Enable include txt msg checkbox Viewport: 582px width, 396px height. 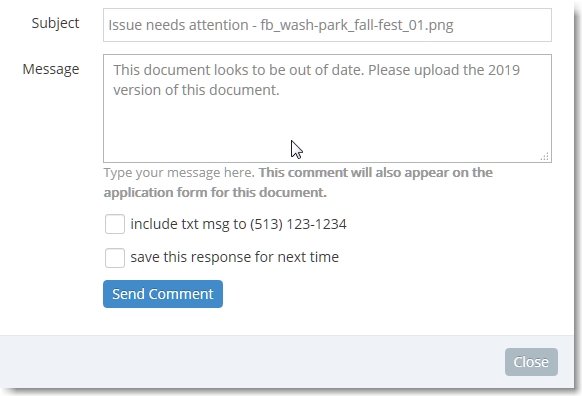115,224
